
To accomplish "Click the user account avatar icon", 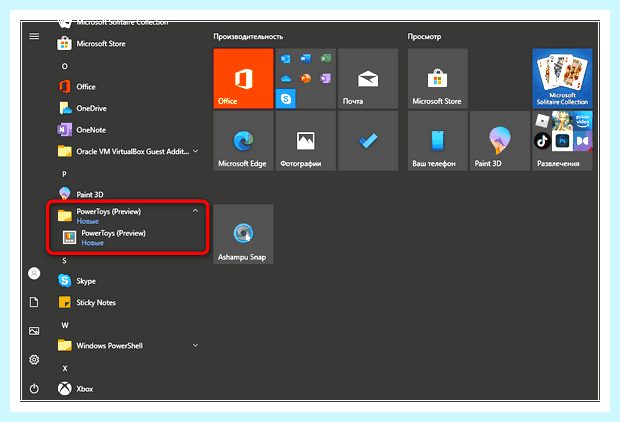I will click(x=34, y=273).
